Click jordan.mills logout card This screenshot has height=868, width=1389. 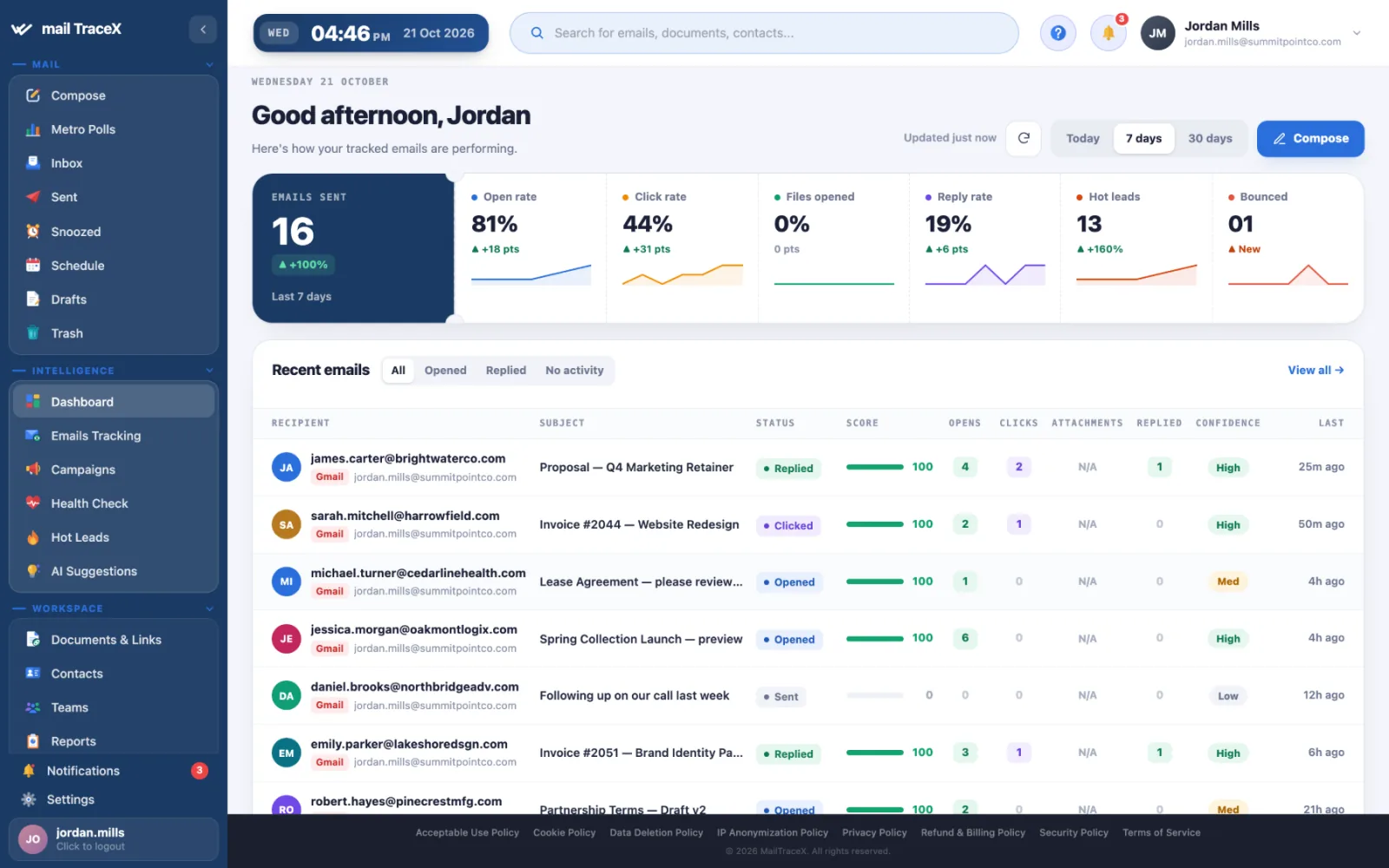tap(113, 838)
